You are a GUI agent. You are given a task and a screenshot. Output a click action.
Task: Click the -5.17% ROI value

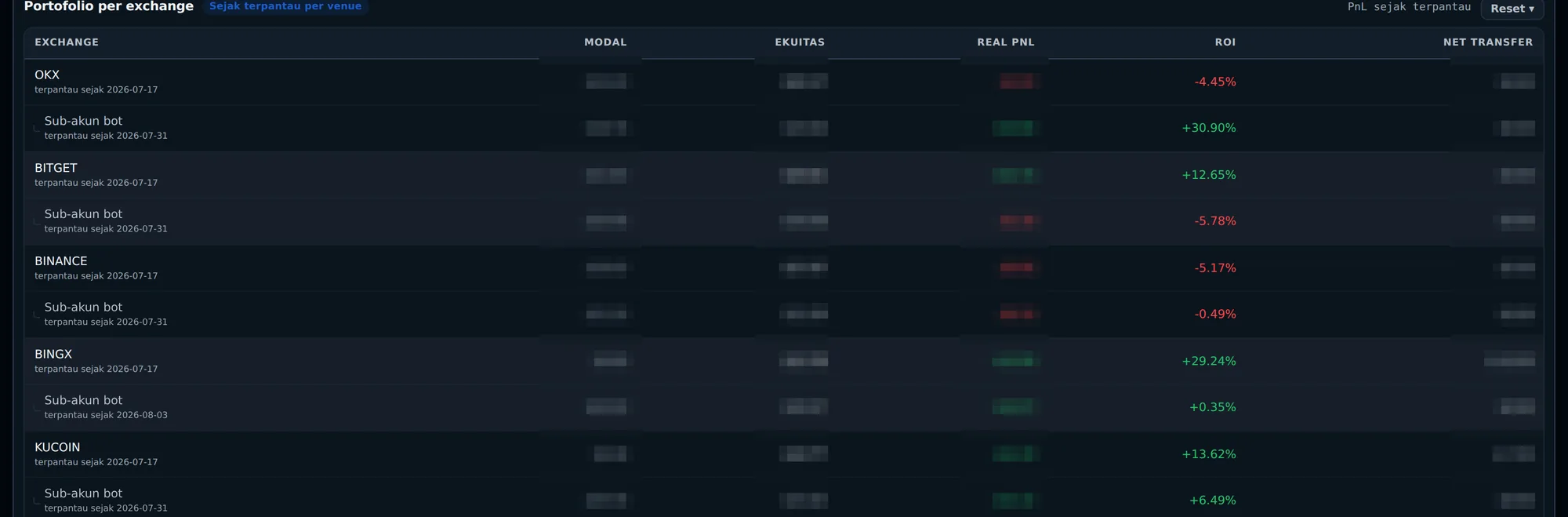tap(1215, 268)
